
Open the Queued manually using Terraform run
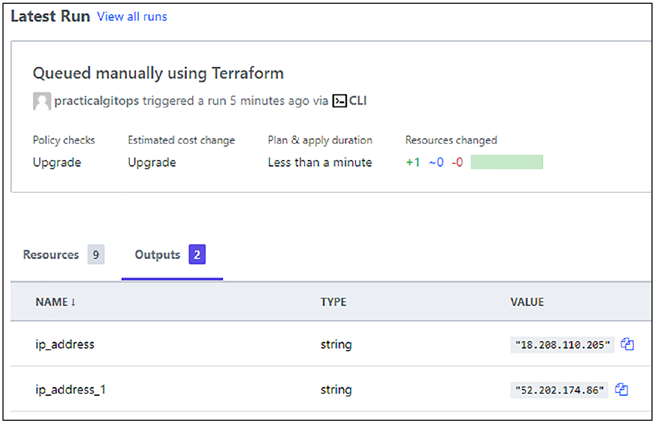[158, 73]
